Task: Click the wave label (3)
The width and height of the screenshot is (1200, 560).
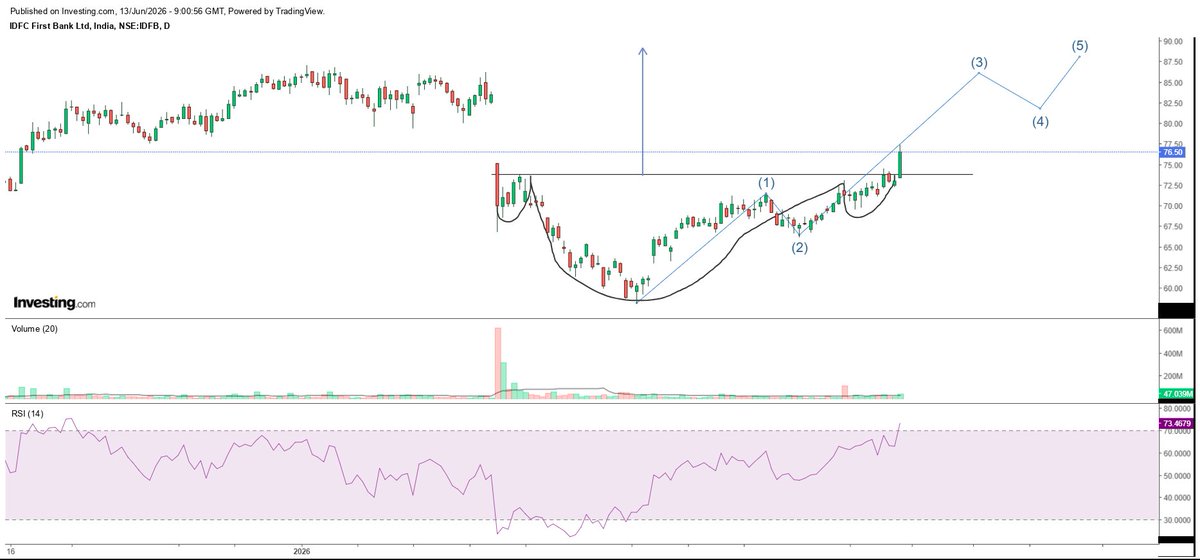Action: pos(979,63)
